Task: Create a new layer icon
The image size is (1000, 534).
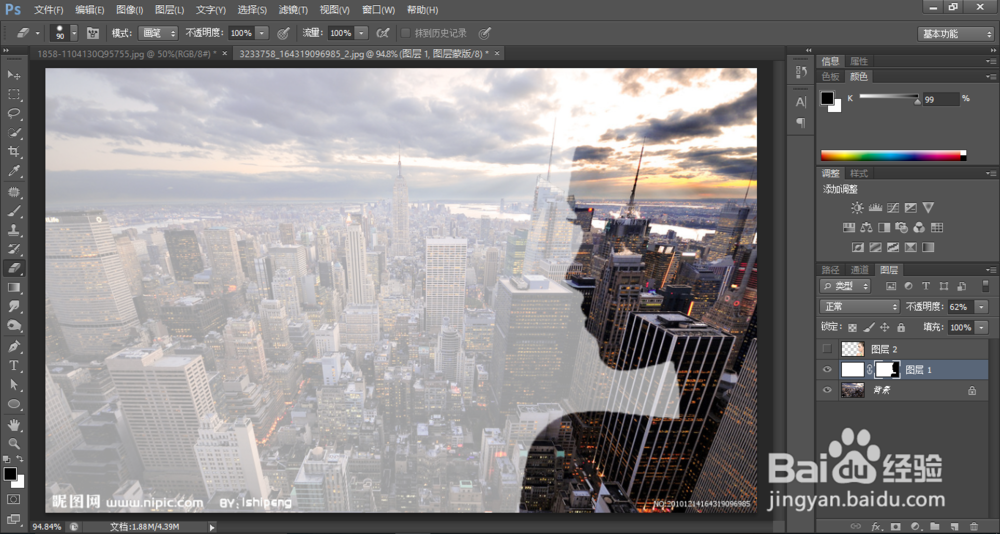Action: click(954, 526)
